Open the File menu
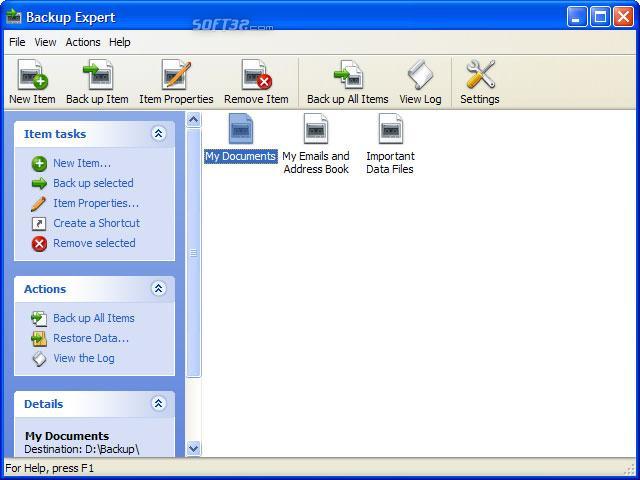This screenshot has width=640, height=480. (x=17, y=42)
